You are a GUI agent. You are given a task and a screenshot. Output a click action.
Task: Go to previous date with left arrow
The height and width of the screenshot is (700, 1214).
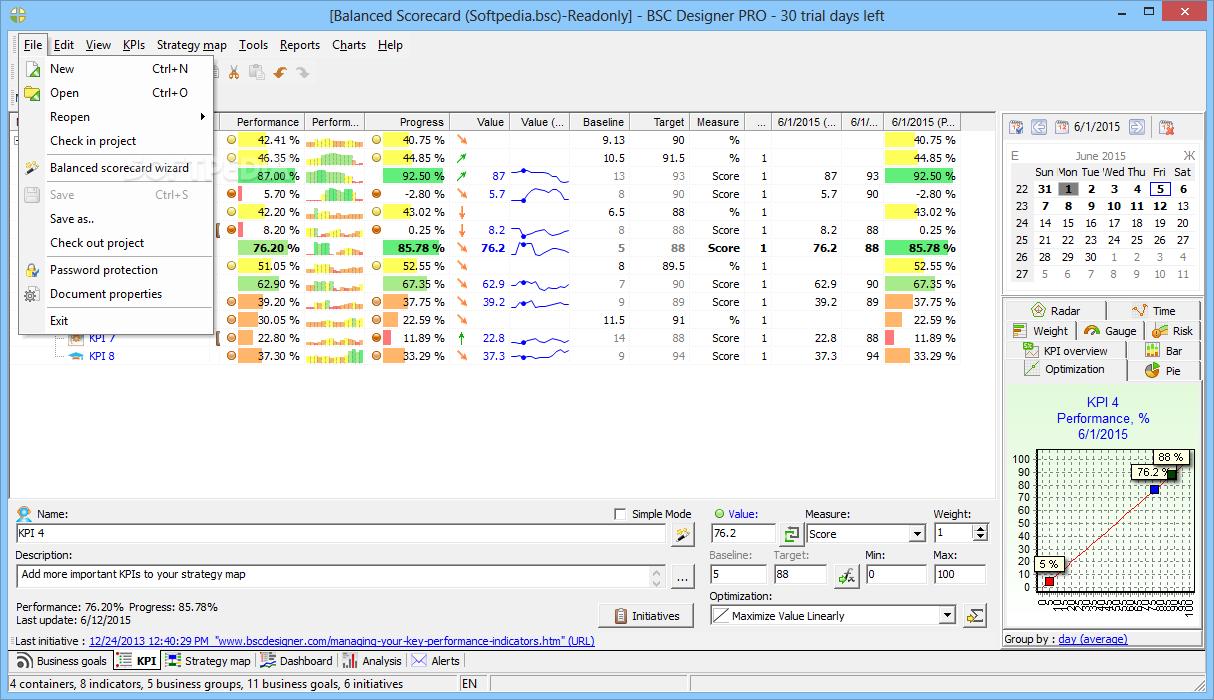point(1038,127)
